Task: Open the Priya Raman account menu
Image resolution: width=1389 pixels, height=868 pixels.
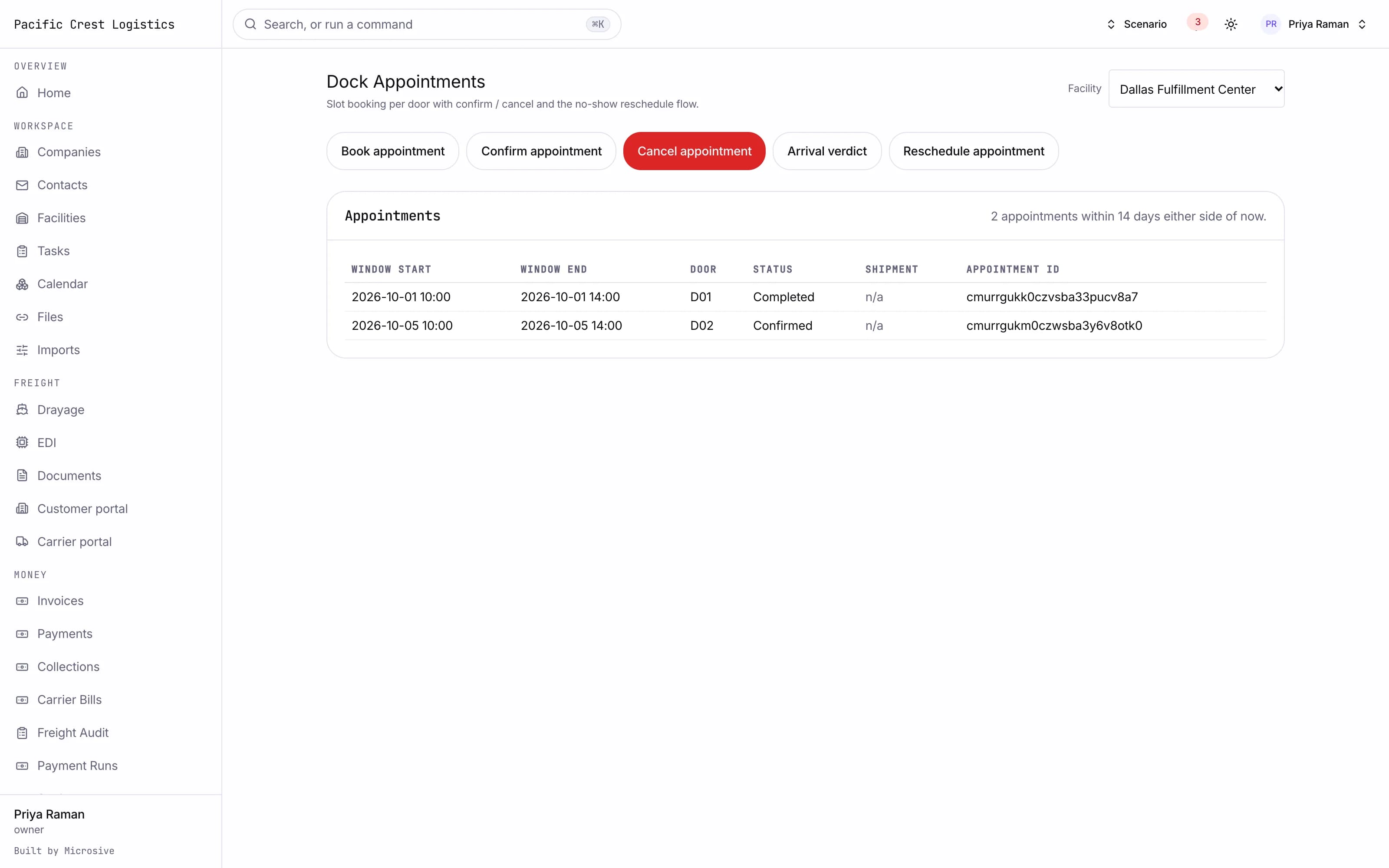Action: pyautogui.click(x=1314, y=24)
